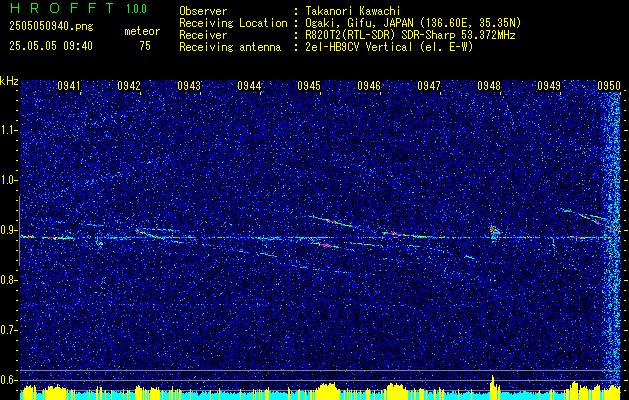Click the 0945 time marker
Viewport: 629px width, 400px height.
pyautogui.click(x=309, y=85)
